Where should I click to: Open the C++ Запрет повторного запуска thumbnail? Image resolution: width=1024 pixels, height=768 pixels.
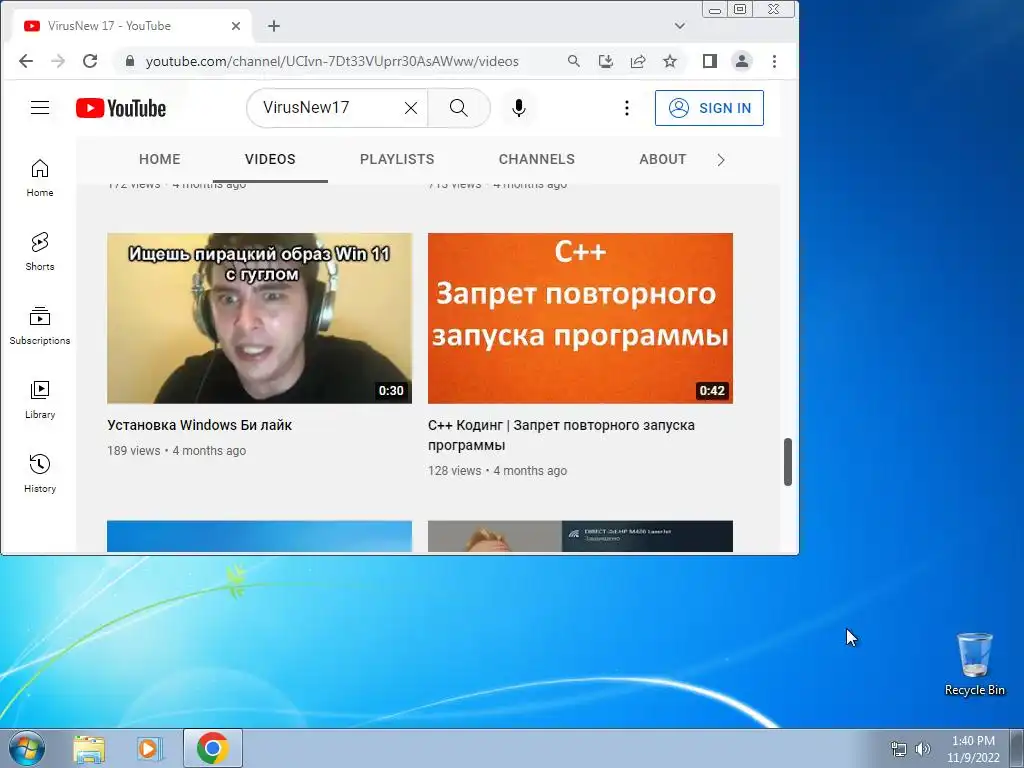click(580, 318)
